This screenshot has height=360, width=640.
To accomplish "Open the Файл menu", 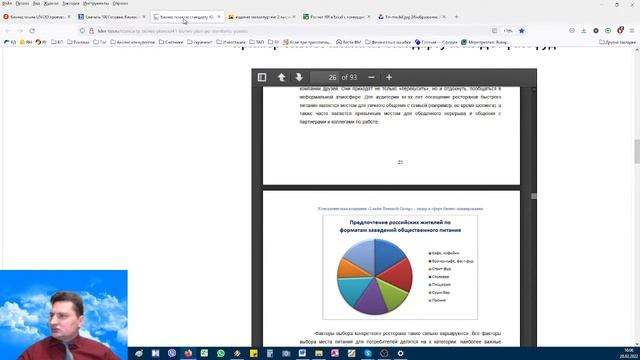I will 7,3.
